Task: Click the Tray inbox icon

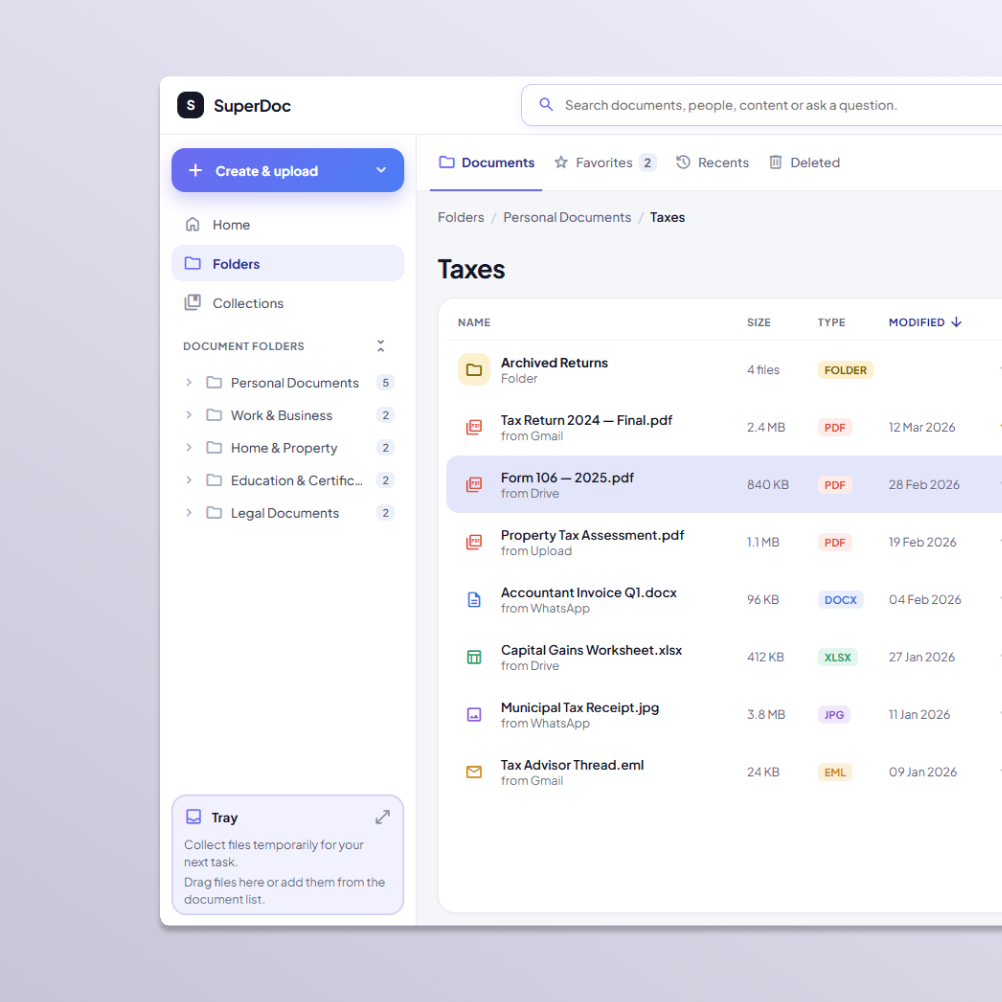Action: [194, 817]
